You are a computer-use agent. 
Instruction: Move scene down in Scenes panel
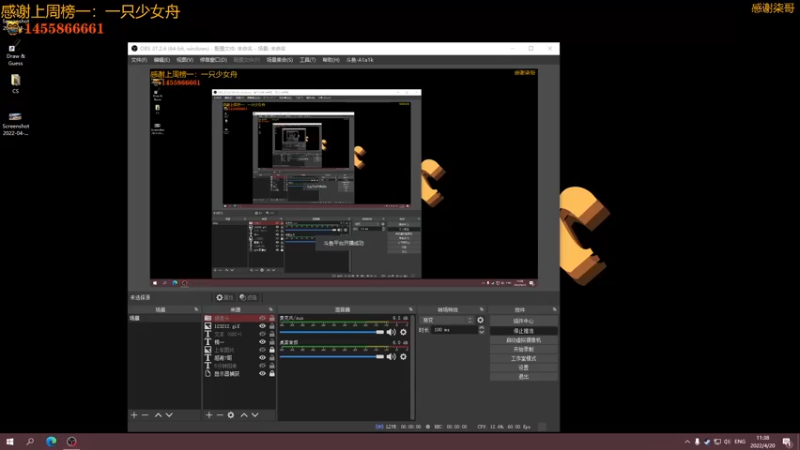169,415
